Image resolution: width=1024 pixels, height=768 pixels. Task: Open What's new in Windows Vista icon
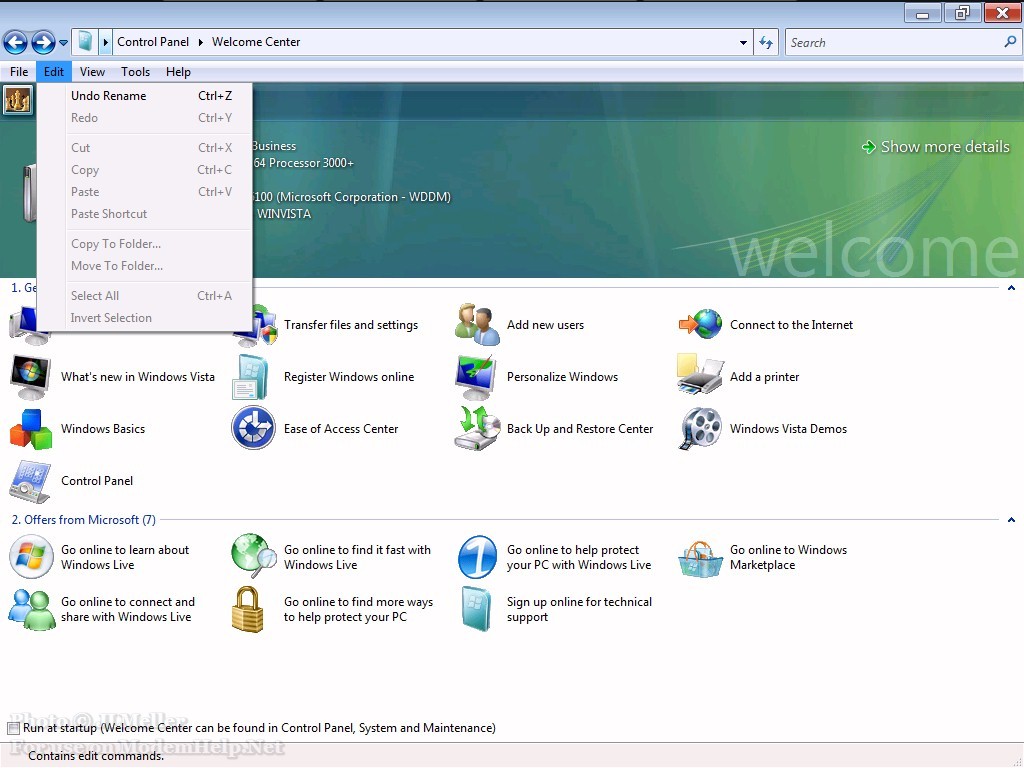[x=30, y=377]
